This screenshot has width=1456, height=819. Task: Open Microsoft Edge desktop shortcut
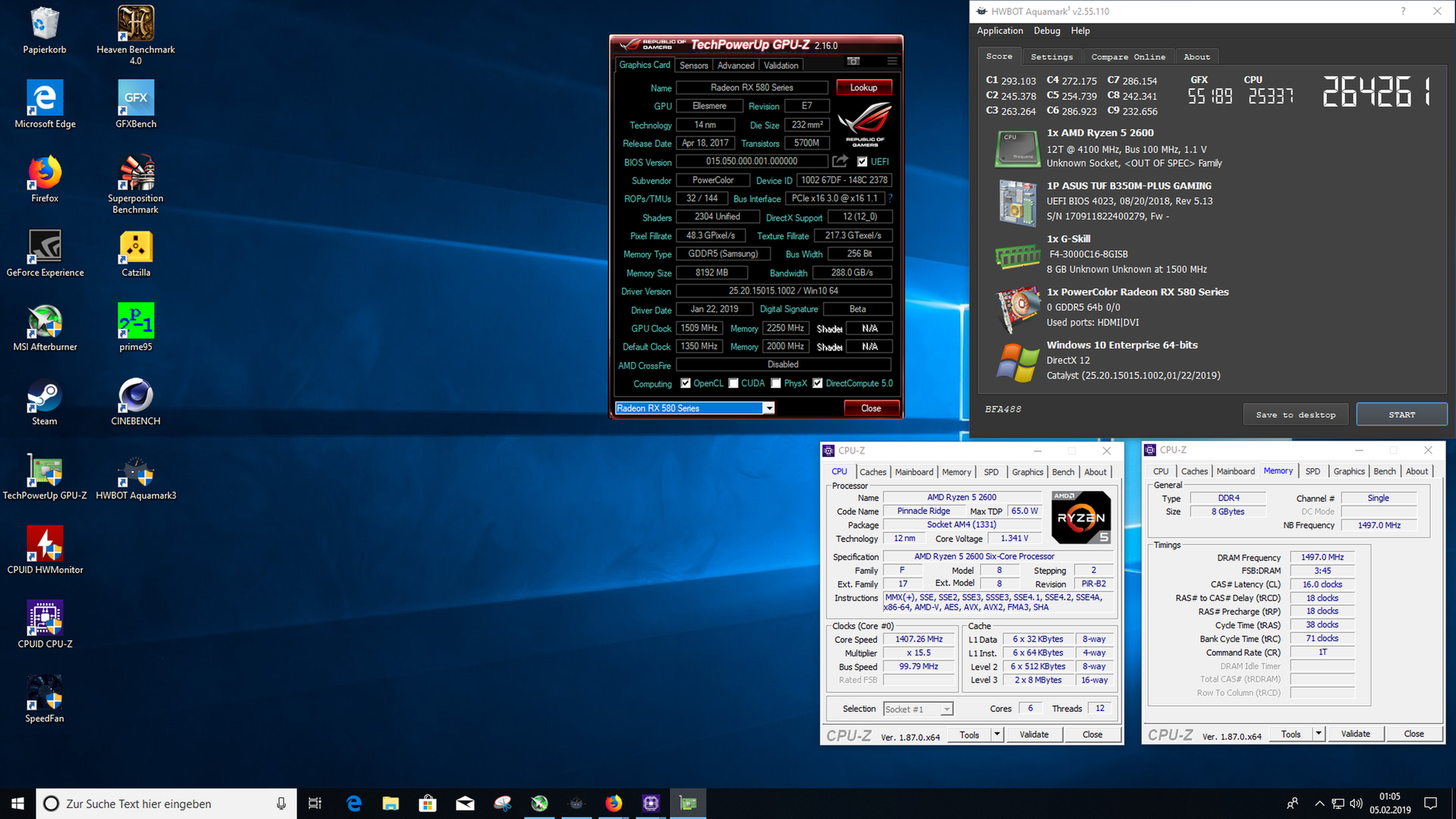45,105
